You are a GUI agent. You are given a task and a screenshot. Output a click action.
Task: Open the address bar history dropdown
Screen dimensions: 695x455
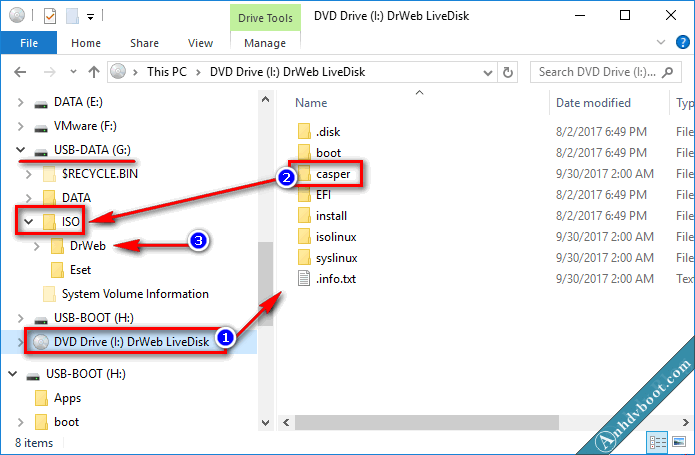[488, 72]
